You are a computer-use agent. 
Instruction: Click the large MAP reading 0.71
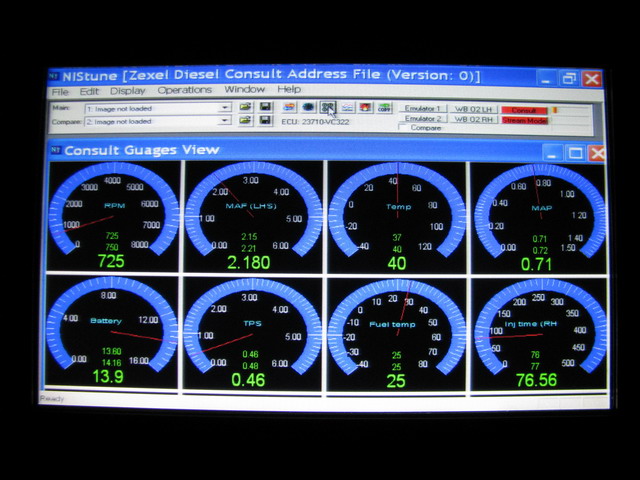(536, 264)
